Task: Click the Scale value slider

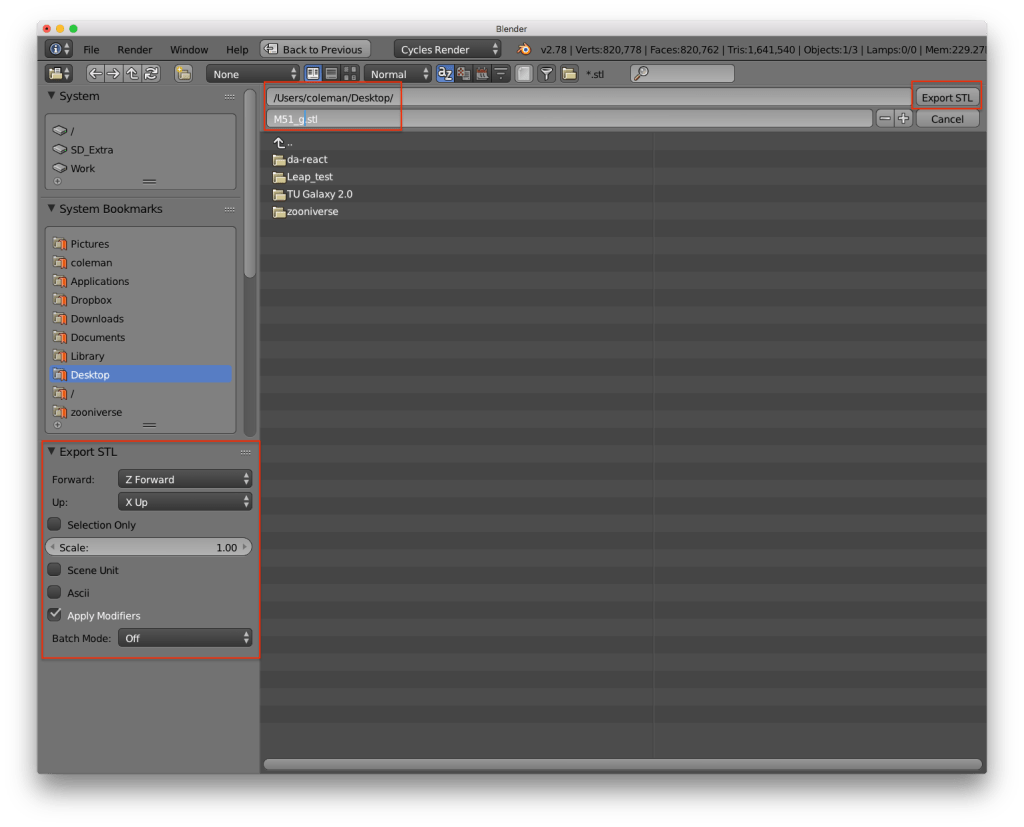Action: coord(148,547)
